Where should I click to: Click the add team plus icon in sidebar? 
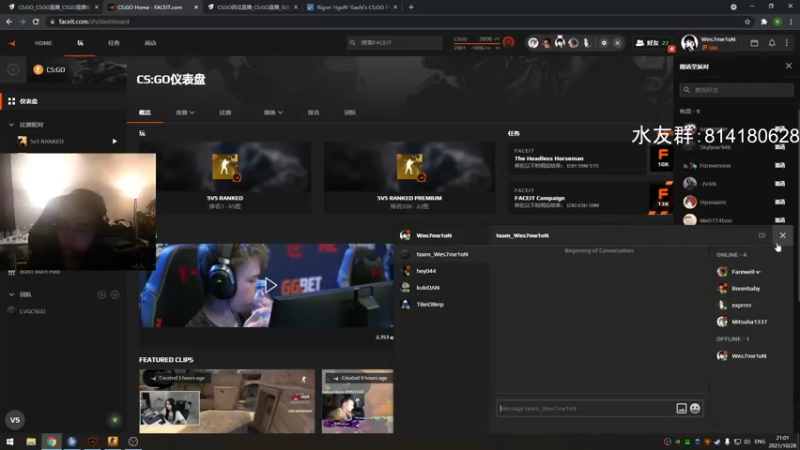pos(115,294)
